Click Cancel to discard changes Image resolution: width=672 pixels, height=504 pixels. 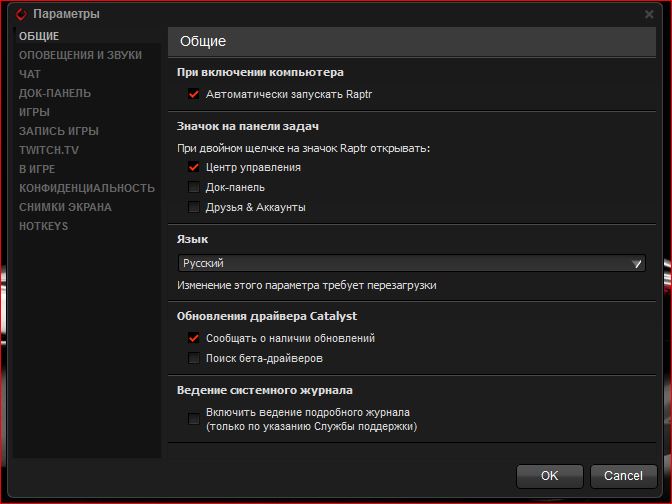coord(623,476)
